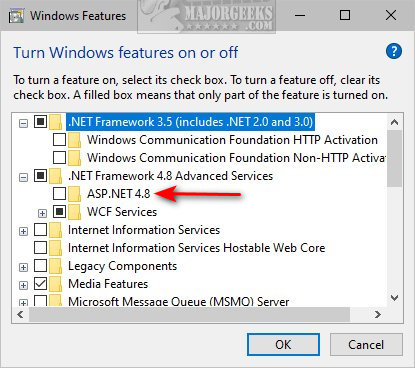Click the folder icon beside Internet Information Services
The height and width of the screenshot is (368, 415).
56,230
